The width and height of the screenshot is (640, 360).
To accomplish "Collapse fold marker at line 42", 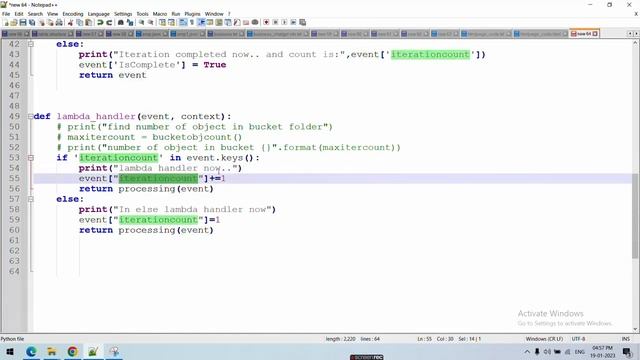I will 31,44.
